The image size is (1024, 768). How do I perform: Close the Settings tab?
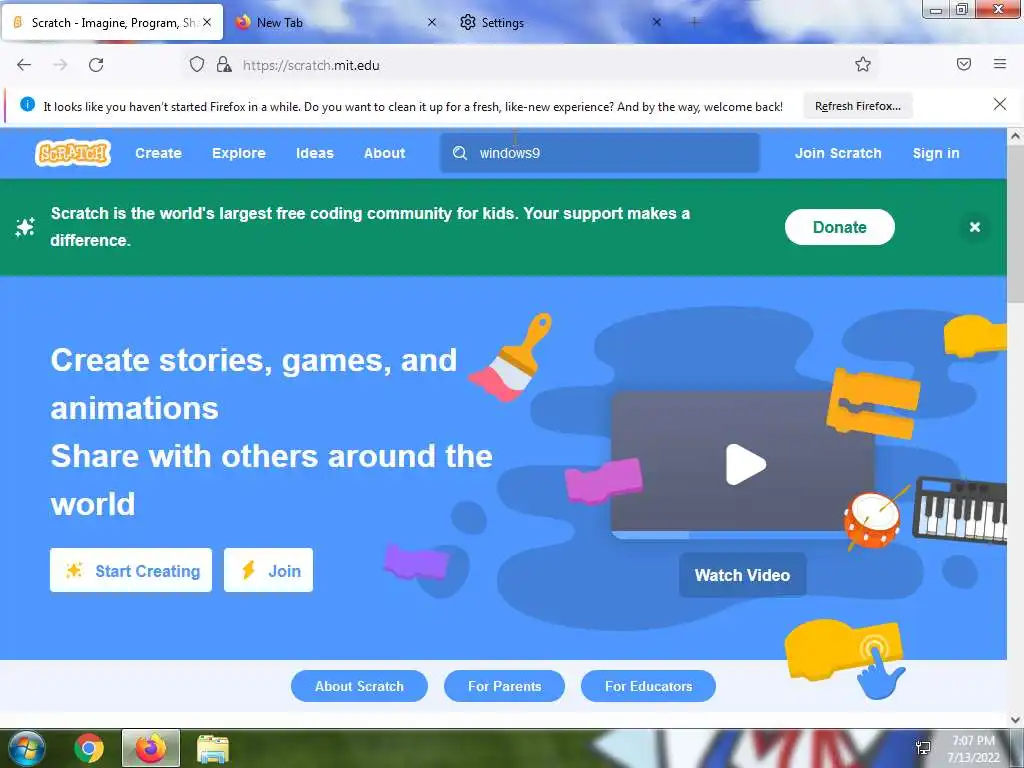tap(657, 22)
